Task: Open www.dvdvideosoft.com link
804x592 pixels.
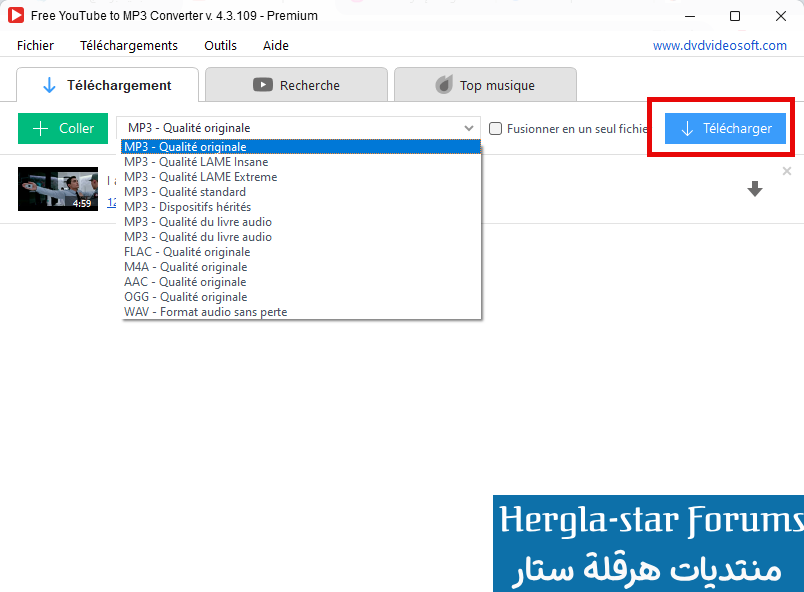Action: (719, 46)
